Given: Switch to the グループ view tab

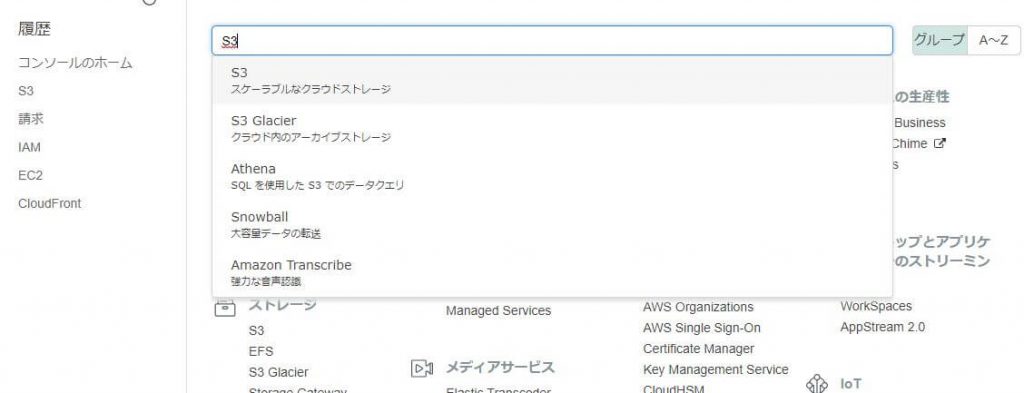Looking at the screenshot, I should point(939,40).
